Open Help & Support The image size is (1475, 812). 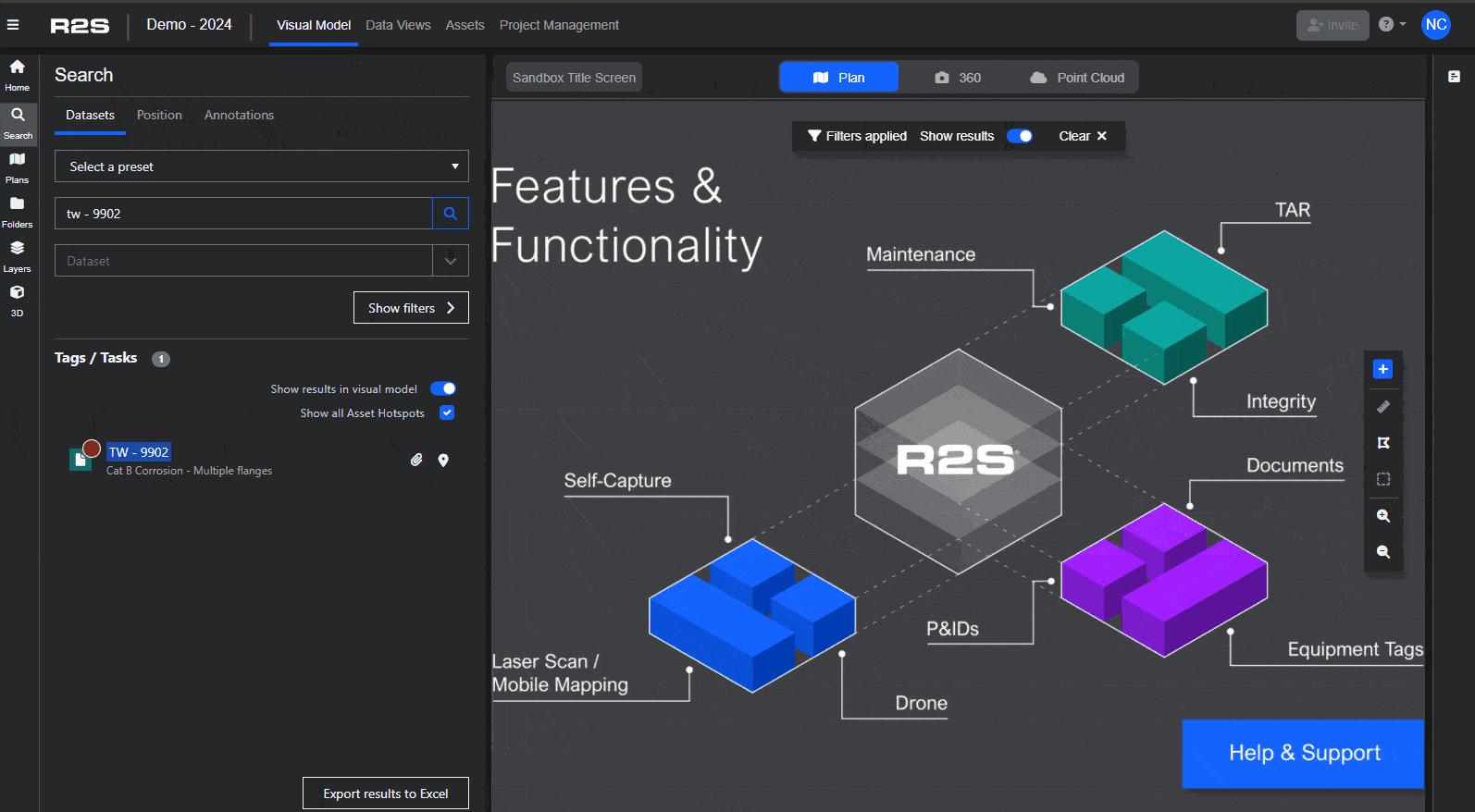point(1303,753)
